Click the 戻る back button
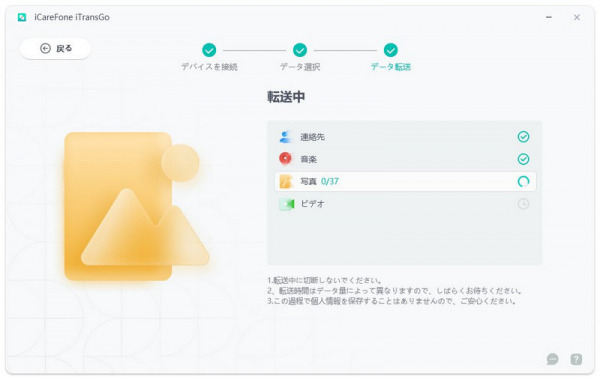 click(x=55, y=49)
